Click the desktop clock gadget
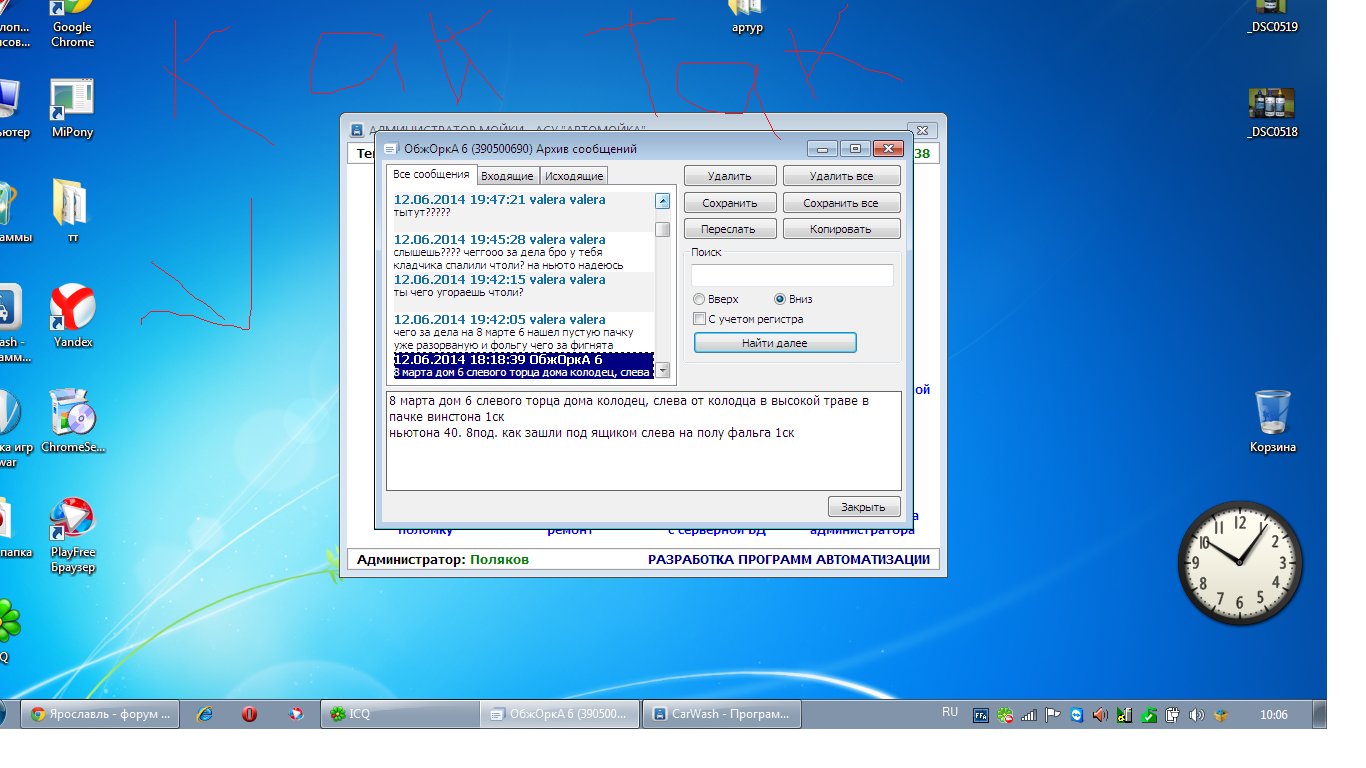The width and height of the screenshot is (1366, 768). pos(1240,562)
